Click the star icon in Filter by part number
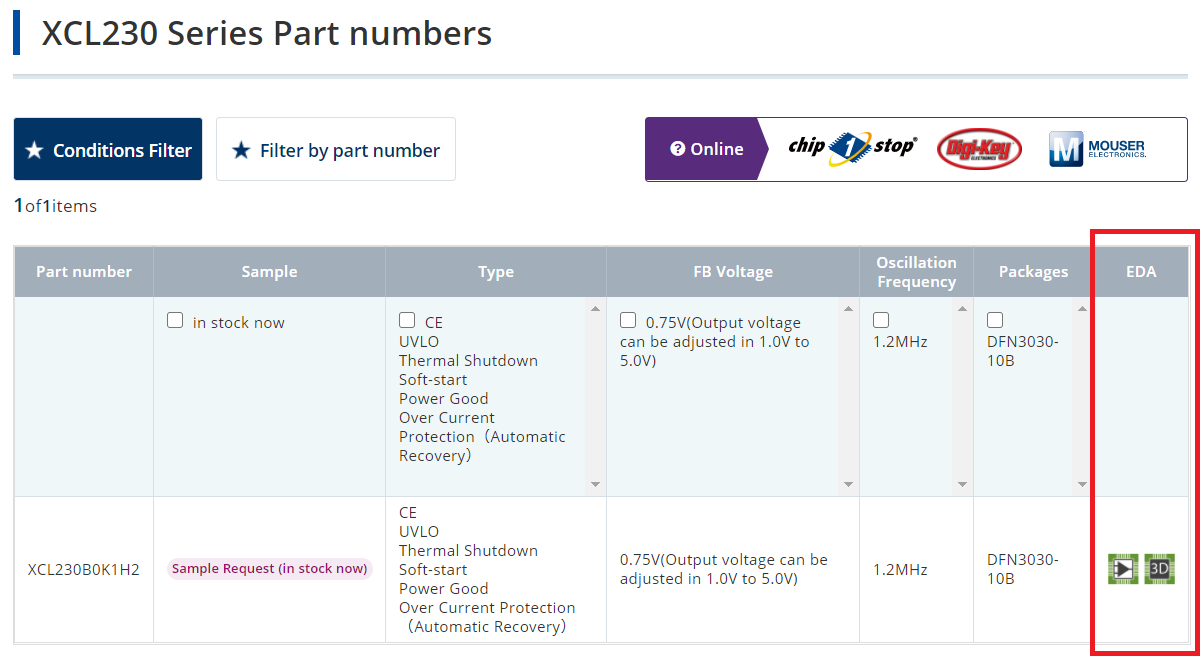1203x661 pixels. coord(241,150)
